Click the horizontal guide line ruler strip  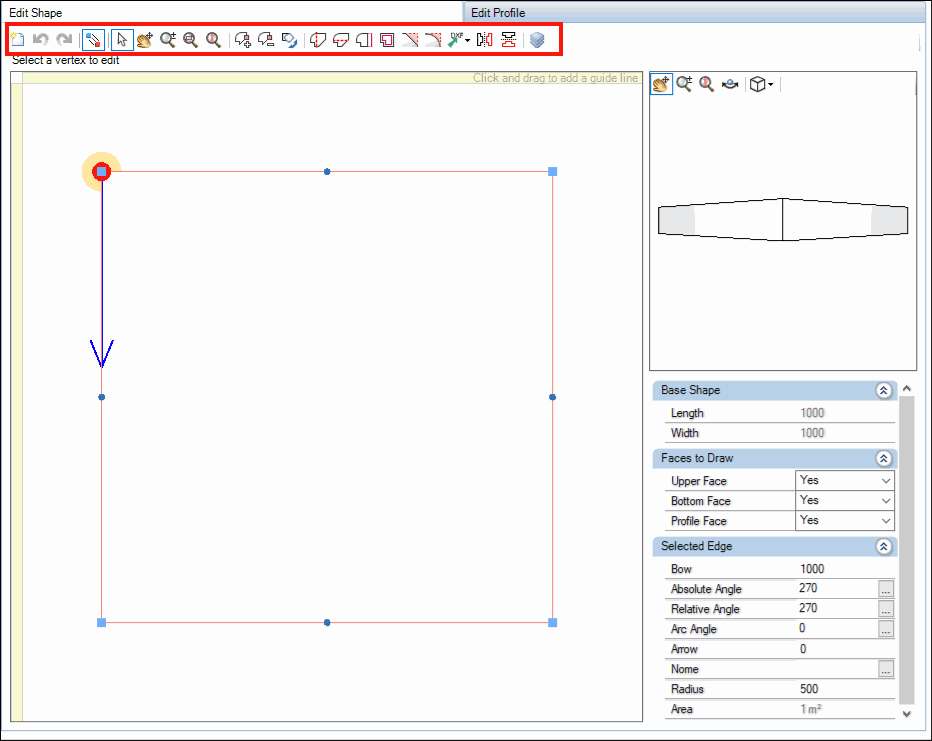click(332, 78)
